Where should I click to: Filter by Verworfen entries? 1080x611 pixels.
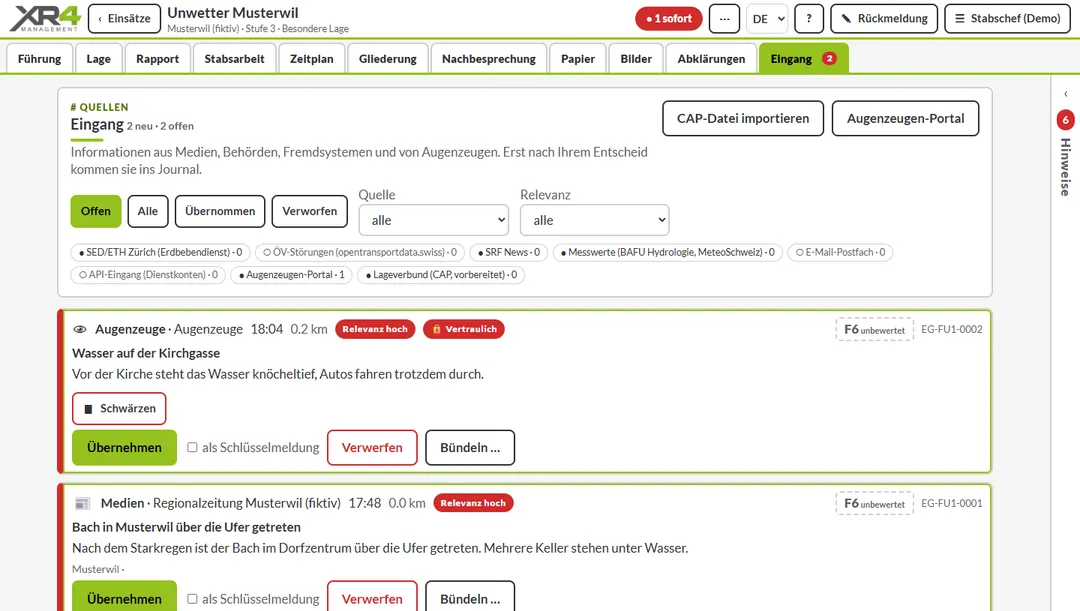(x=309, y=211)
